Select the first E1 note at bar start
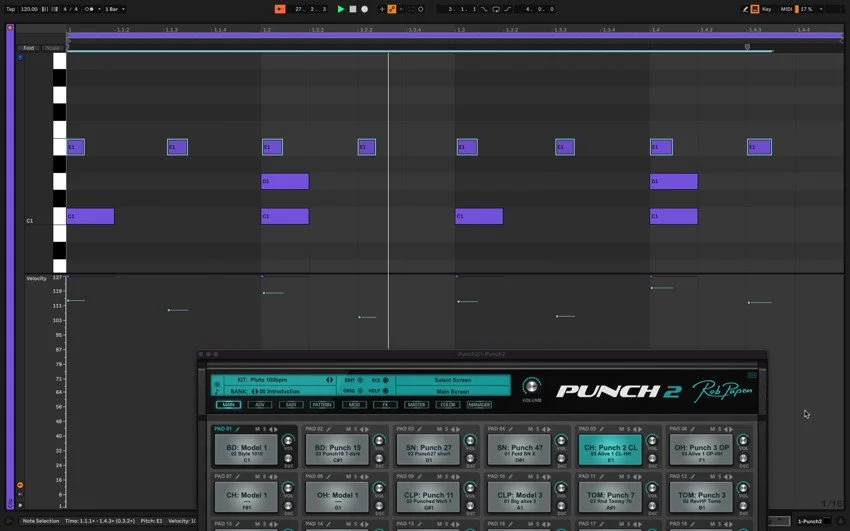Viewport: 850px width, 531px height. tap(76, 147)
